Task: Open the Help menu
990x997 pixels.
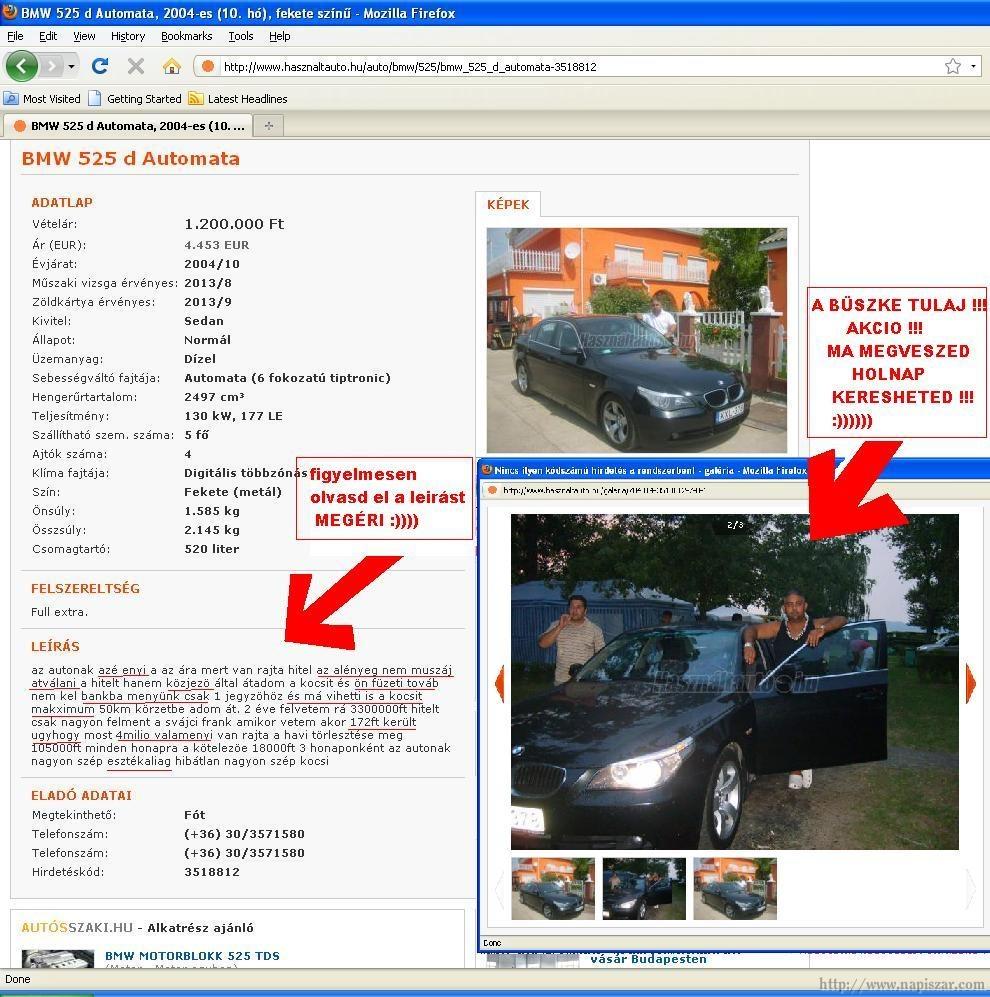Action: coord(280,36)
